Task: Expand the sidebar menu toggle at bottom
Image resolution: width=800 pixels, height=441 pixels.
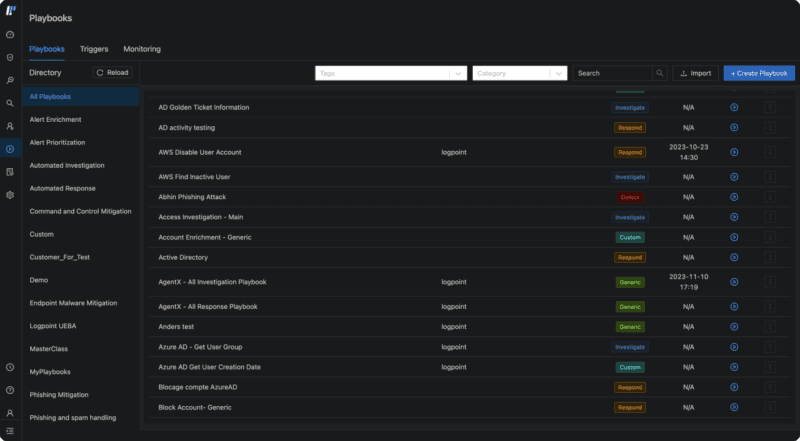Action: [10, 430]
